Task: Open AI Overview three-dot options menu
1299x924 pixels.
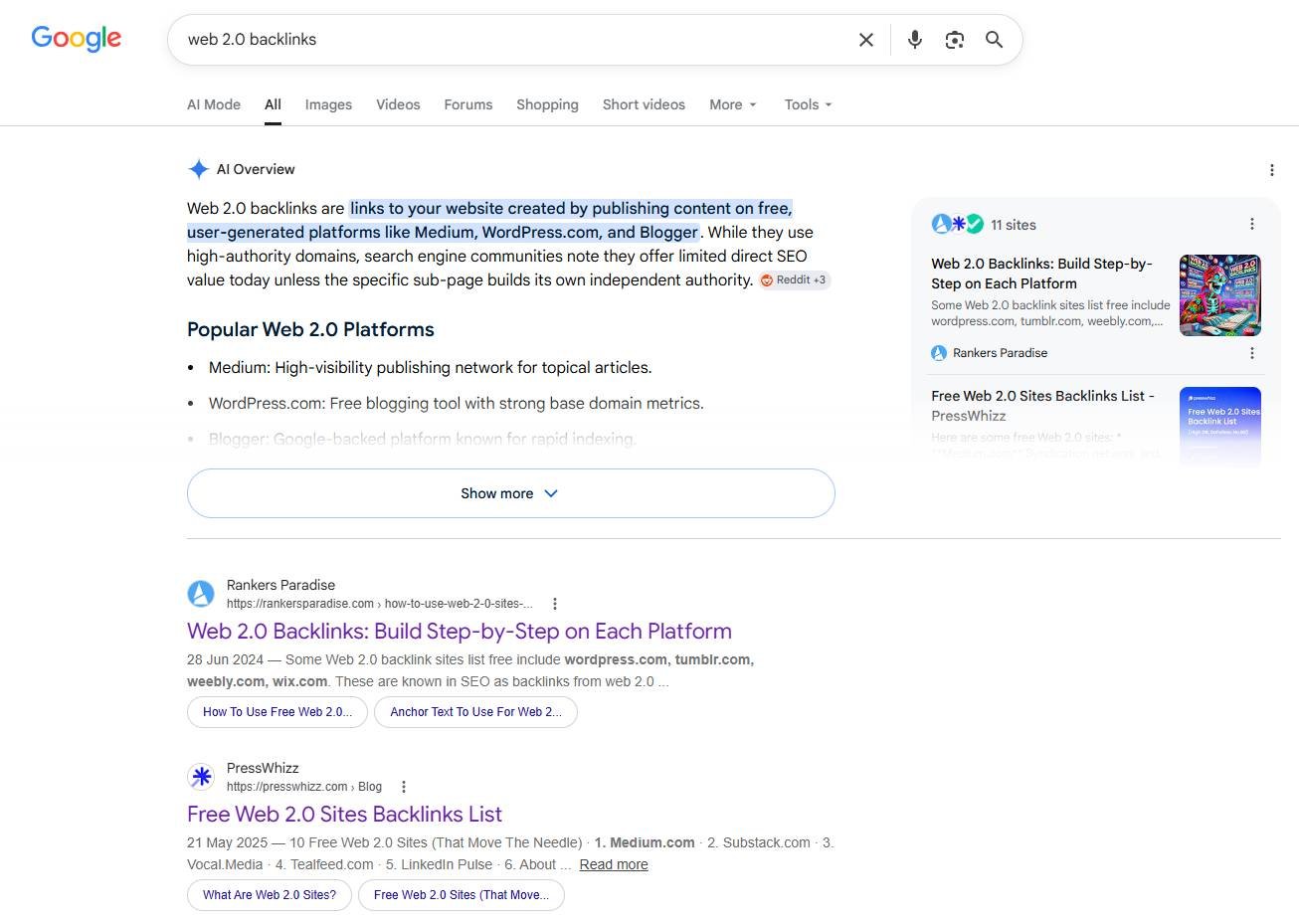Action: point(1272,170)
